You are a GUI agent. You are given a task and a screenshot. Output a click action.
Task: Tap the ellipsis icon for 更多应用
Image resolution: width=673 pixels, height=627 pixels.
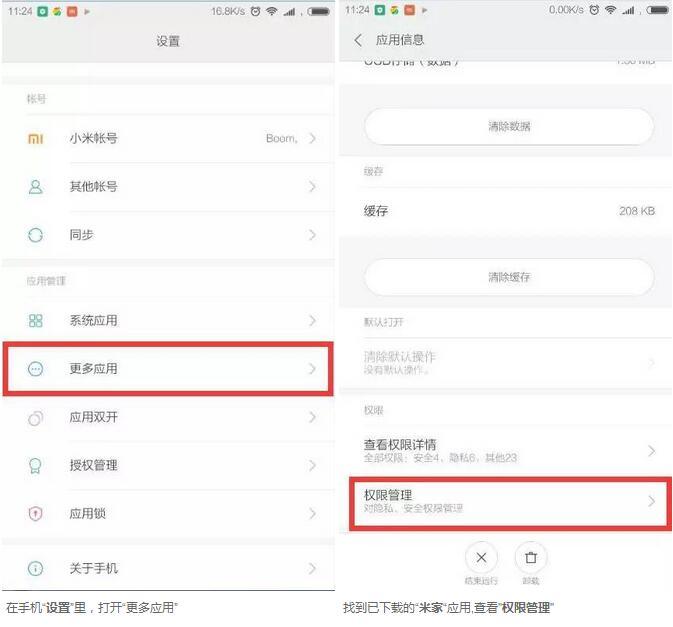pyautogui.click(x=36, y=369)
